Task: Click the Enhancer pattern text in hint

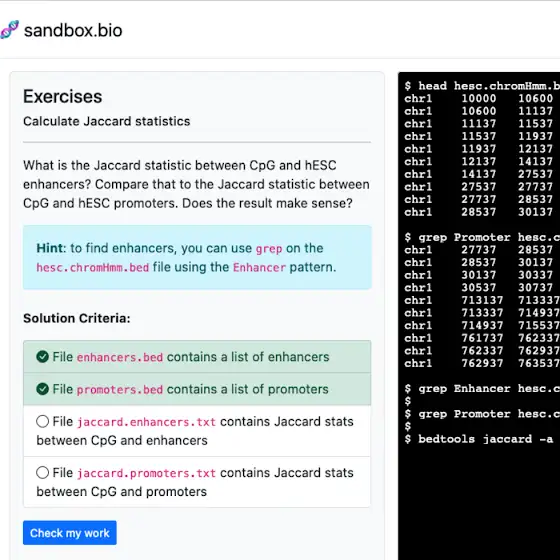Action: click(259, 268)
